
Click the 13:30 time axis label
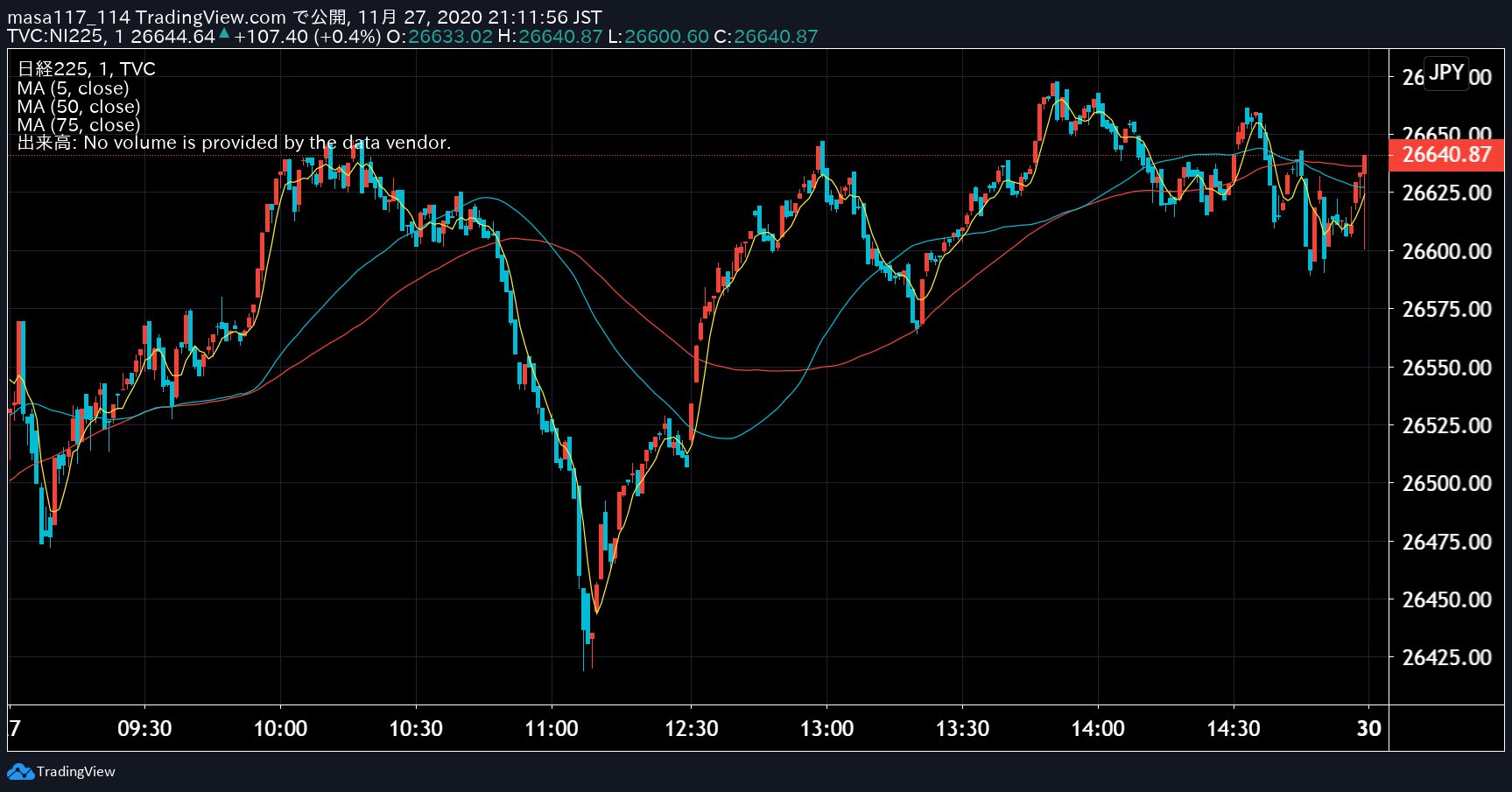coord(962,728)
